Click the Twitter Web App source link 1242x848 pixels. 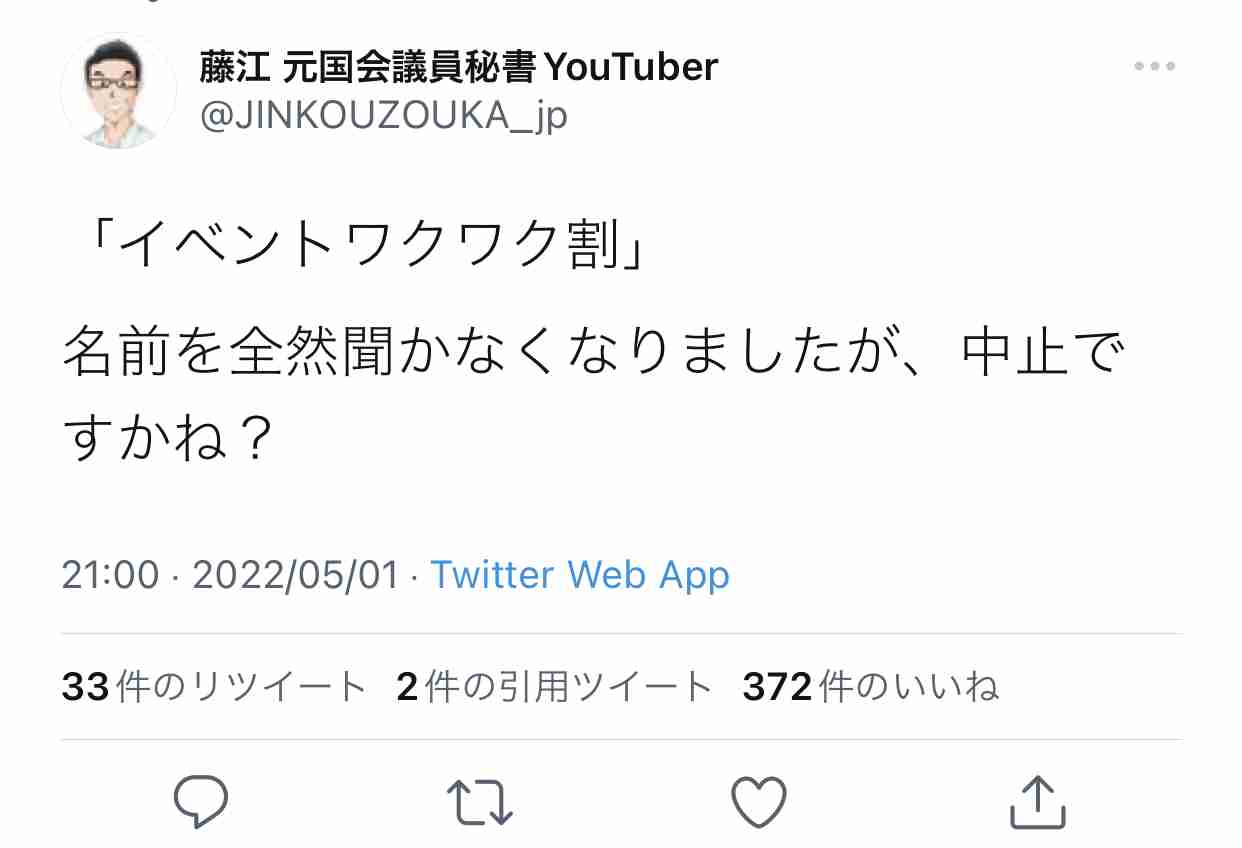[x=580, y=575]
